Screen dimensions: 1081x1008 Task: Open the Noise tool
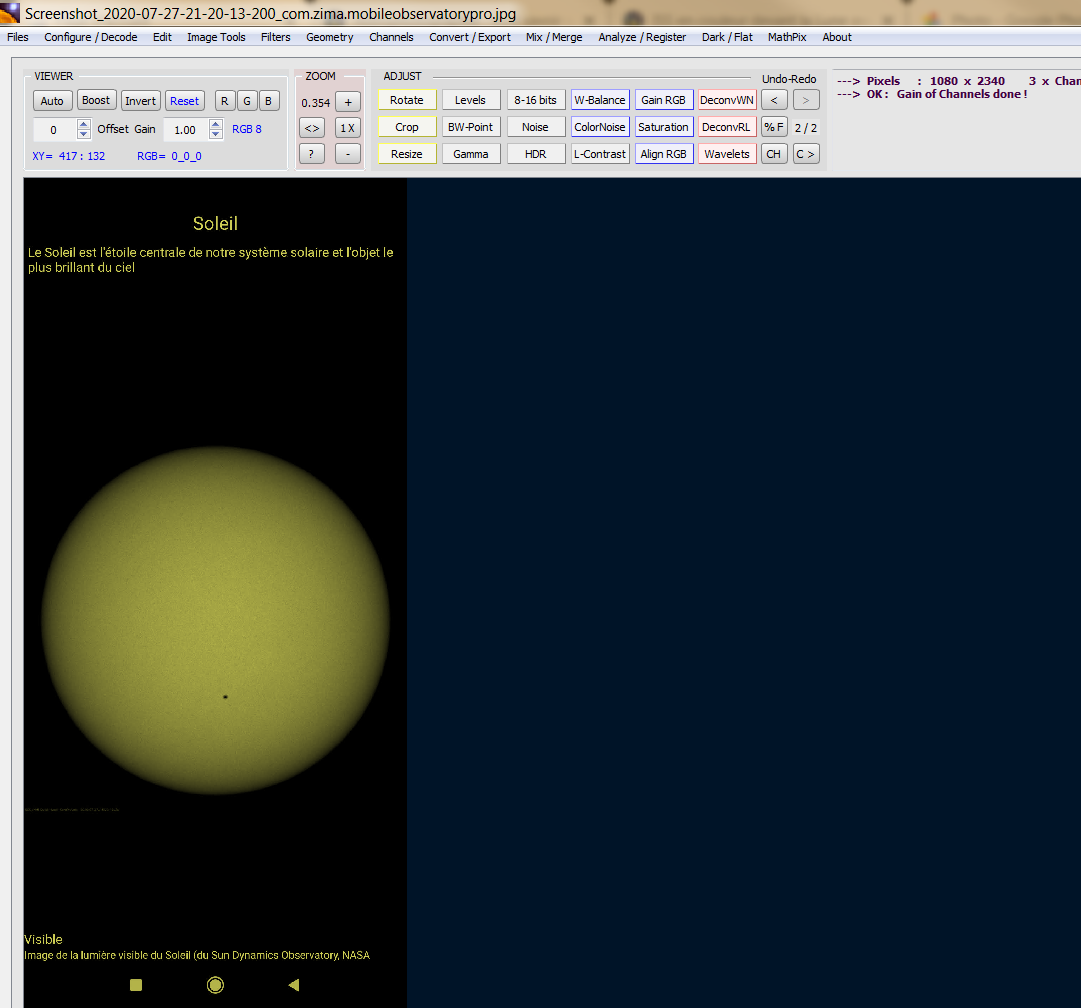(536, 127)
